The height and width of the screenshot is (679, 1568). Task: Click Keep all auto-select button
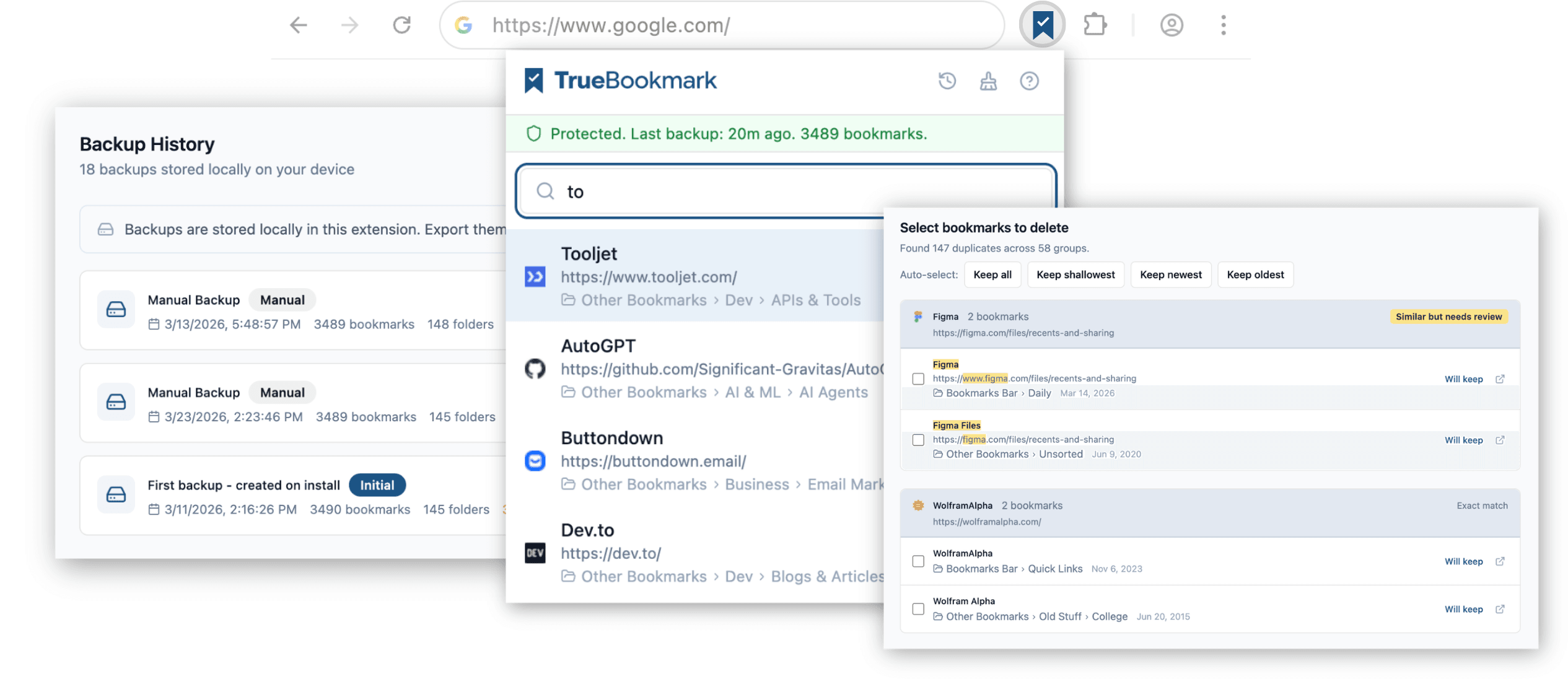[992, 274]
